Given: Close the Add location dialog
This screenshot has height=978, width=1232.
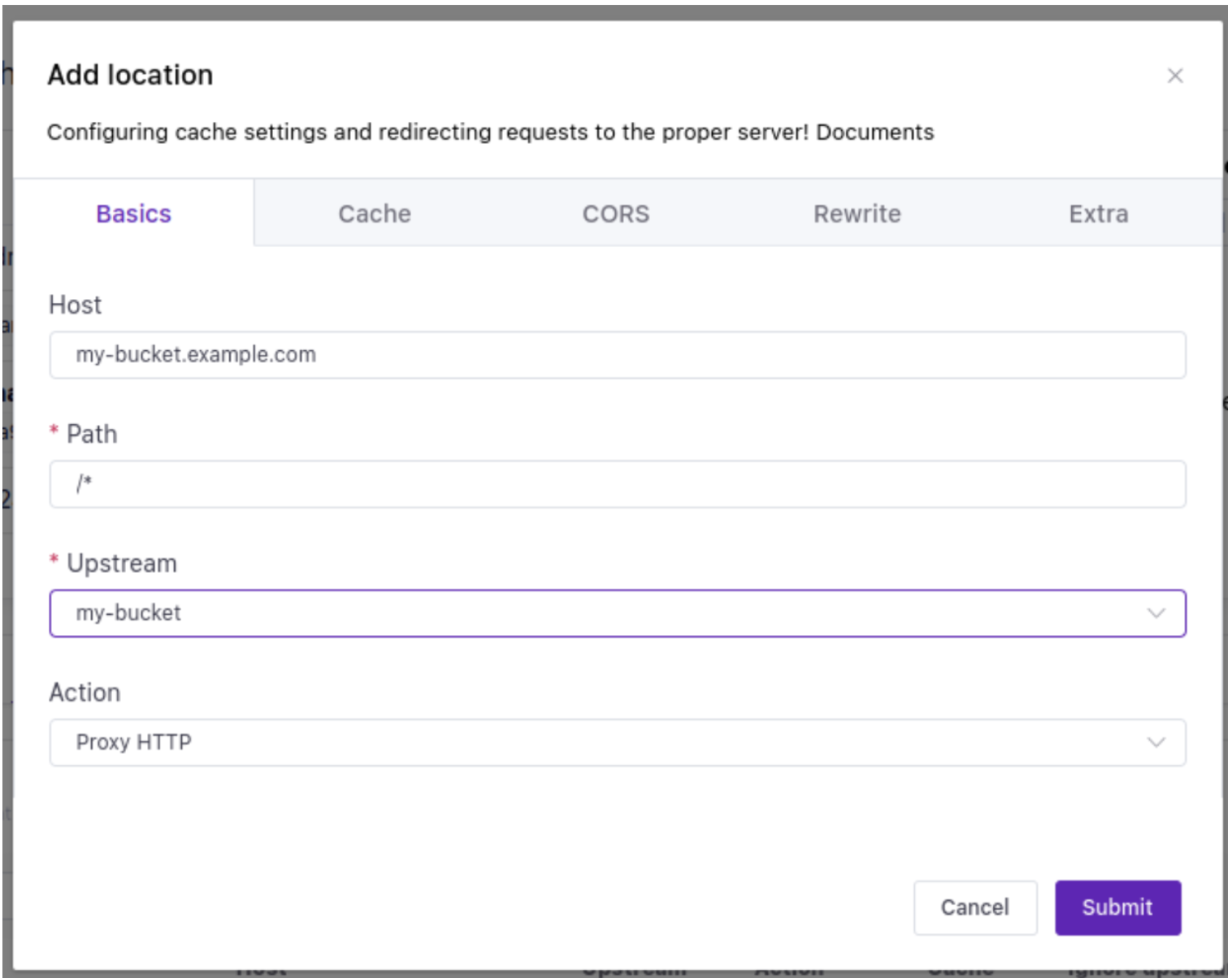Looking at the screenshot, I should (1174, 76).
